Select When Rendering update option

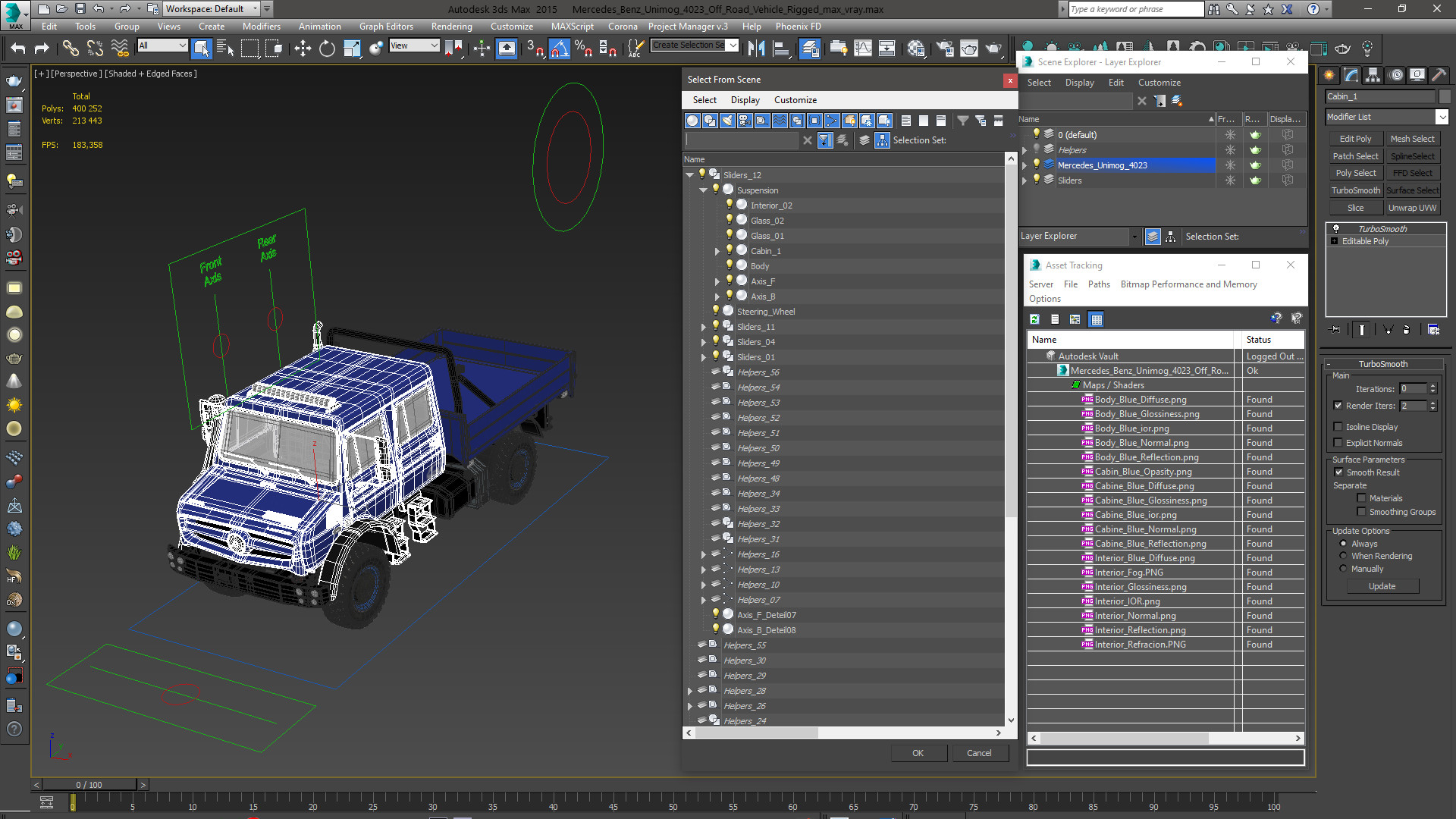1343,556
